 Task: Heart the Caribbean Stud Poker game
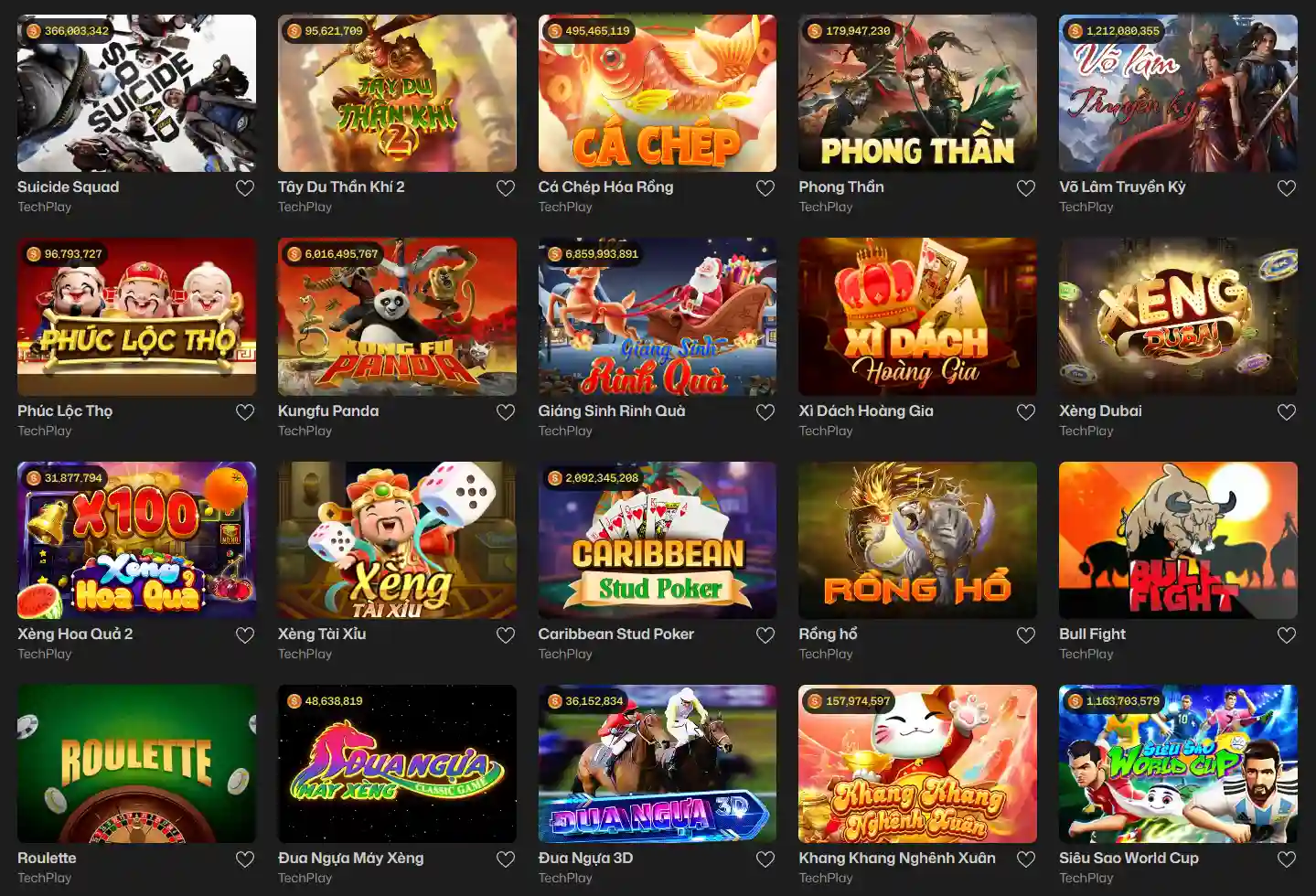765,635
